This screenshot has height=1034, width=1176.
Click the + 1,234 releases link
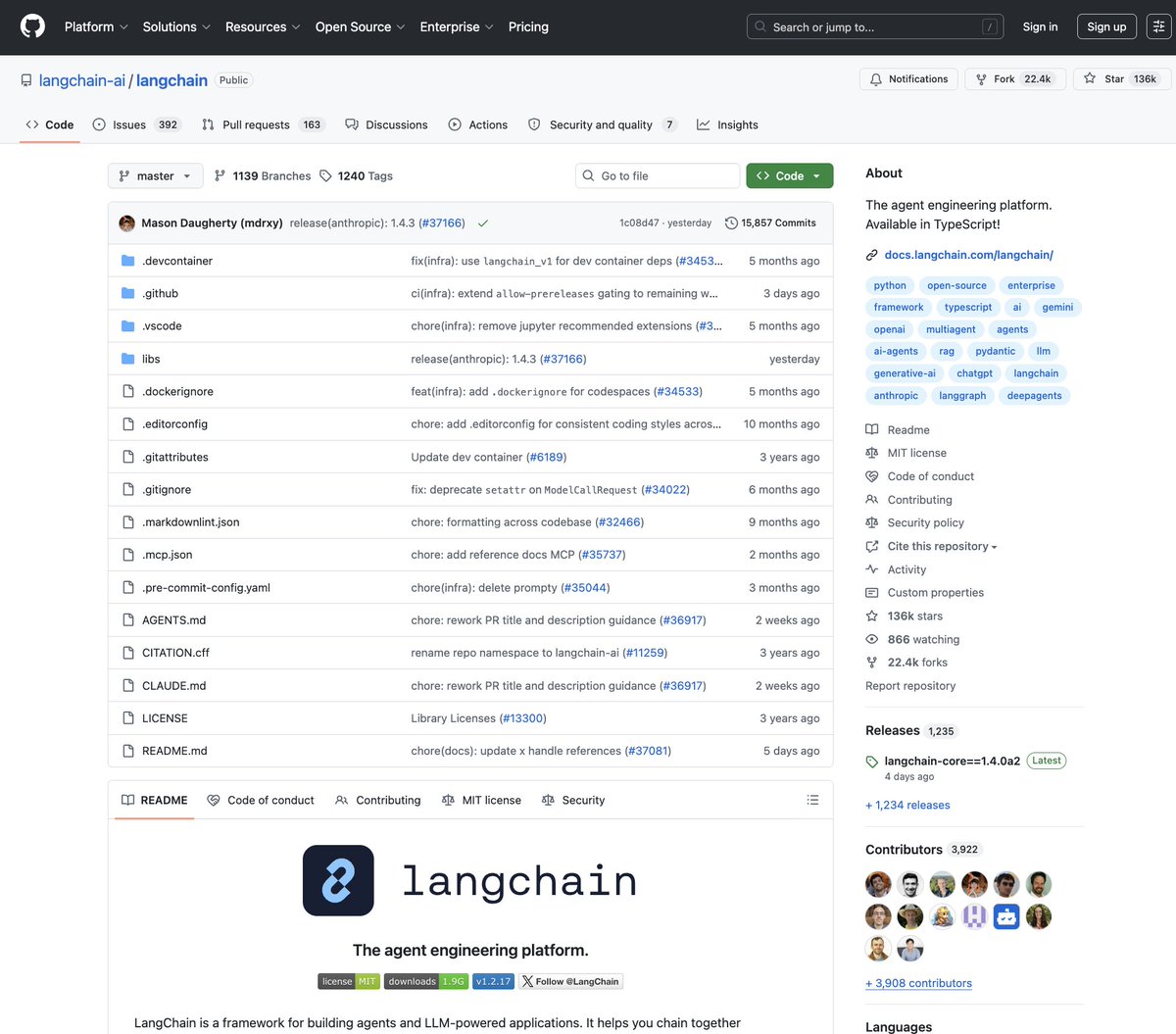coord(907,805)
